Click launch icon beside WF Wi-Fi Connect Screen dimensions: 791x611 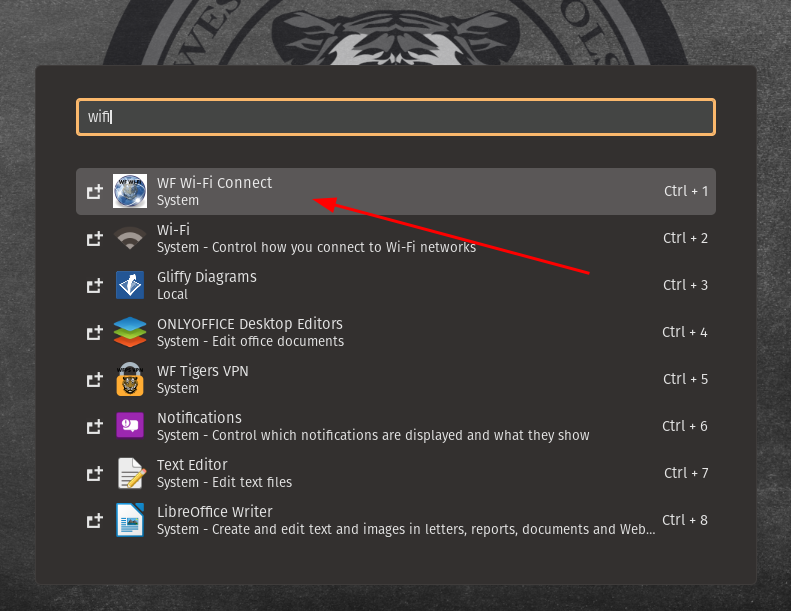pos(94,192)
